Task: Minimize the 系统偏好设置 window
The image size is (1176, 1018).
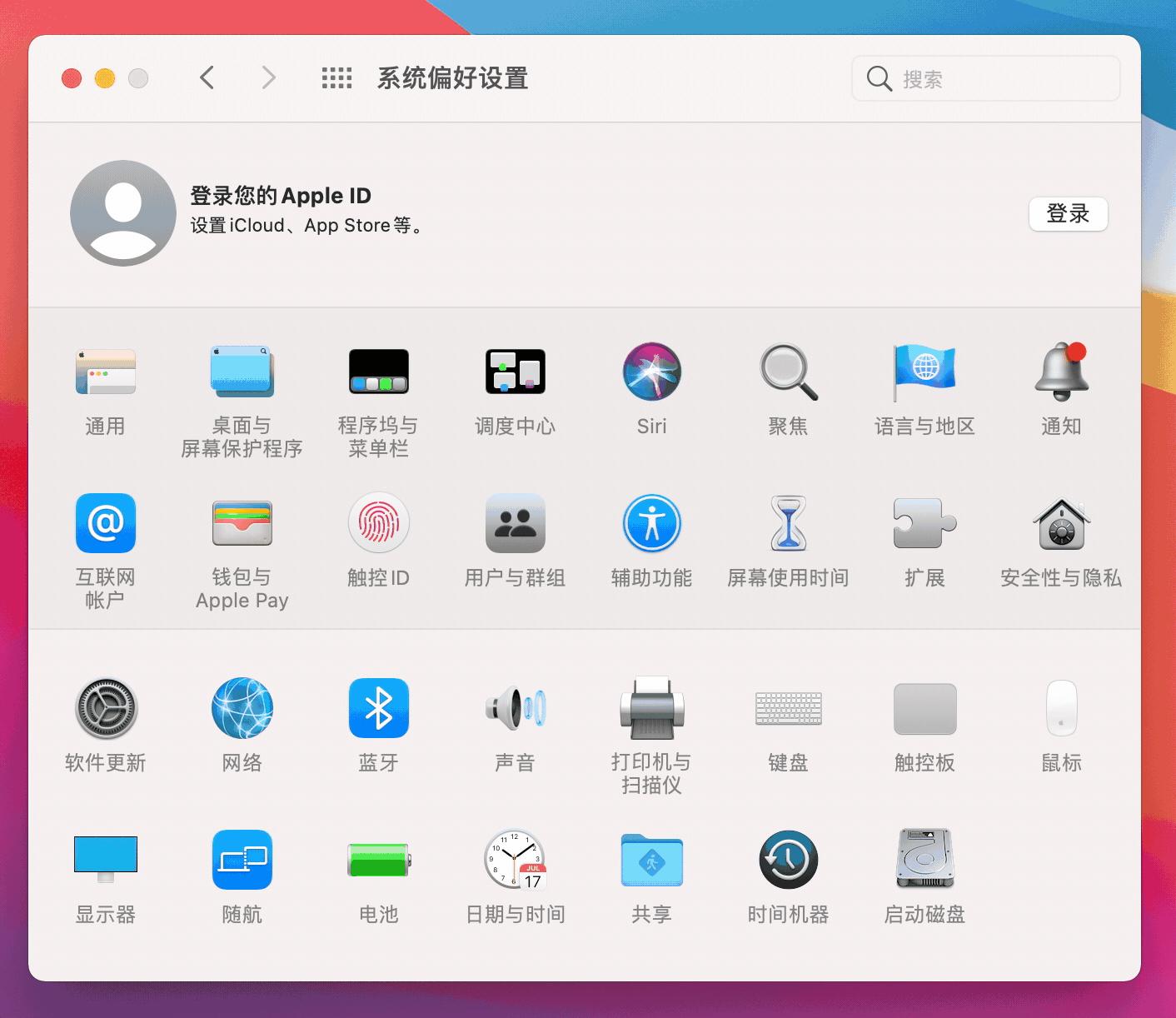Action: point(105,78)
